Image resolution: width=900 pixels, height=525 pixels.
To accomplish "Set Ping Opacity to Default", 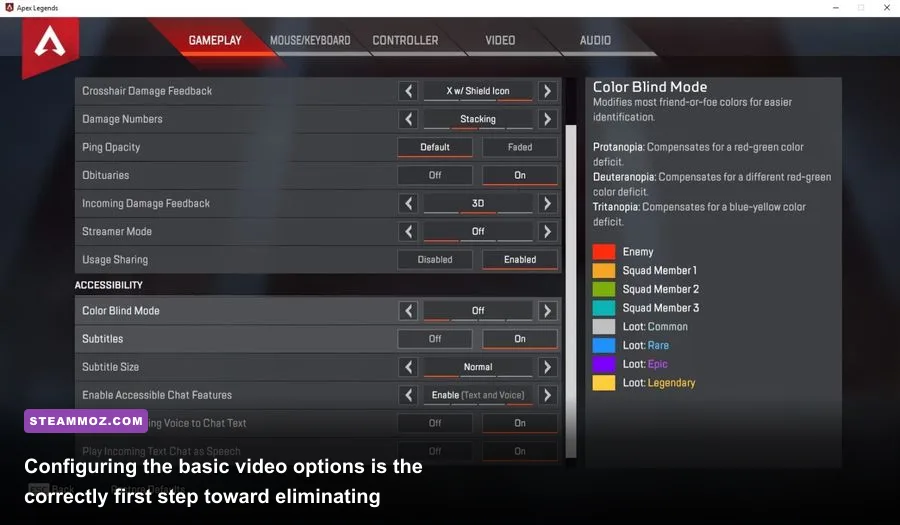I will (435, 147).
